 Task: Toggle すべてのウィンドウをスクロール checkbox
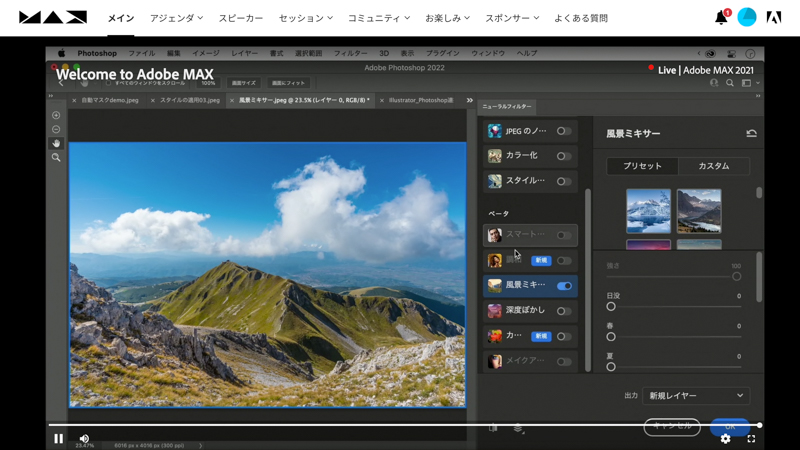108,83
